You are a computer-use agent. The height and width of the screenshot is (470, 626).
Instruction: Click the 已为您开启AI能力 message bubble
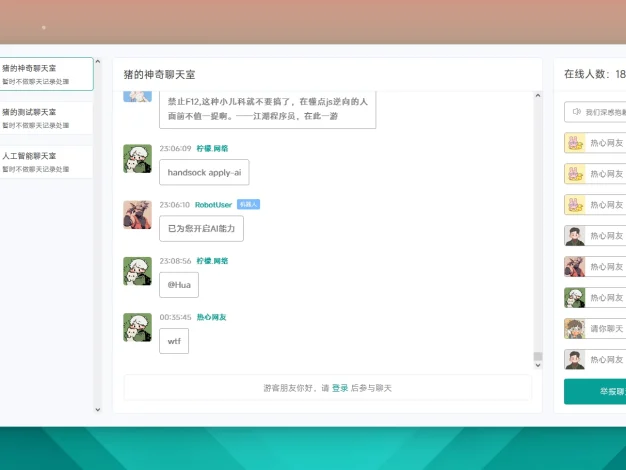point(201,228)
